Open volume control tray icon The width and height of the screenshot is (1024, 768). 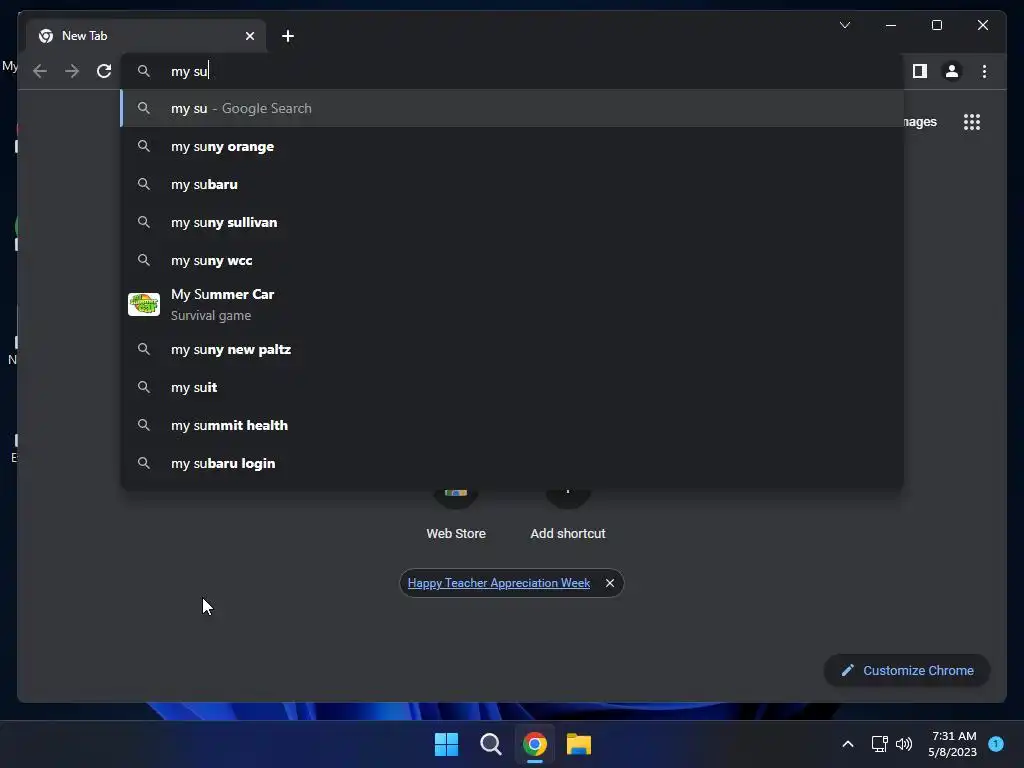904,744
